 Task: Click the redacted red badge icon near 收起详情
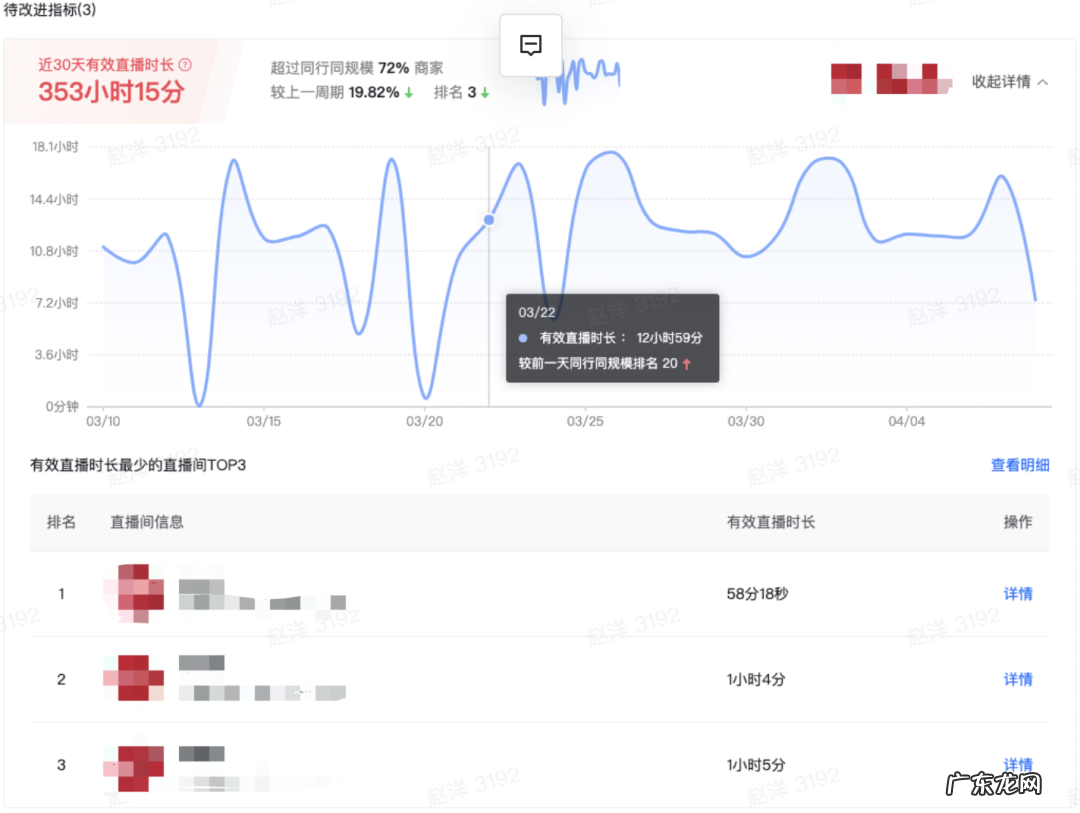[x=846, y=78]
